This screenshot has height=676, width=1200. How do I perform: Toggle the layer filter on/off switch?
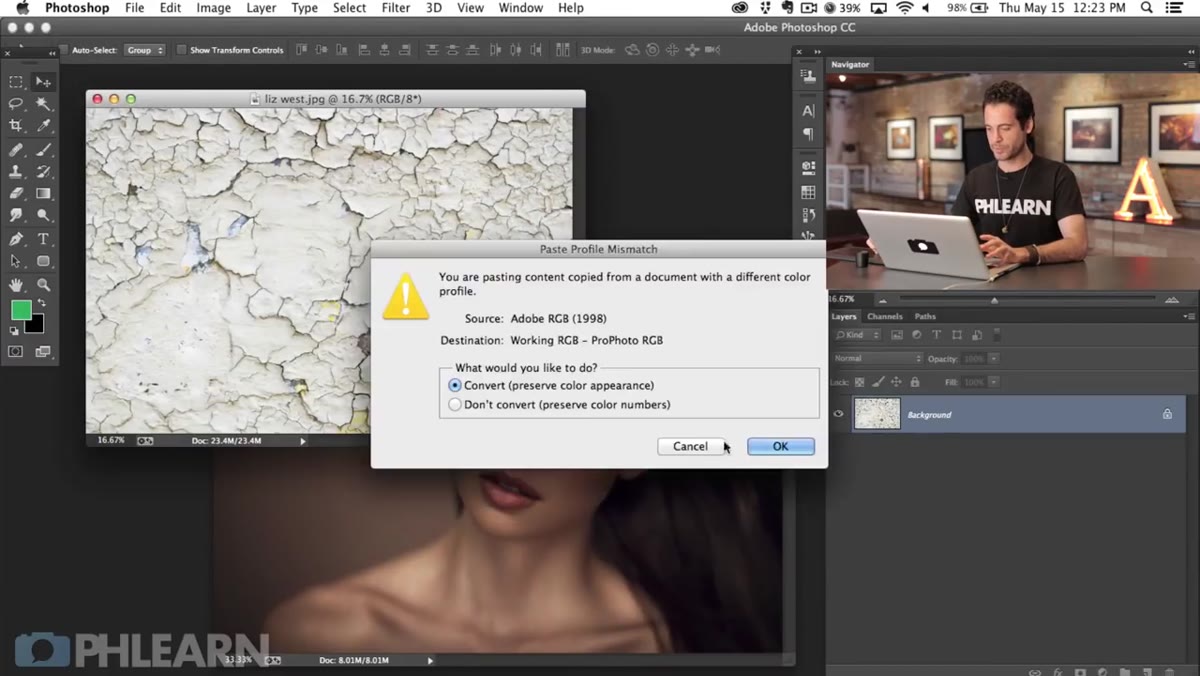(996, 335)
